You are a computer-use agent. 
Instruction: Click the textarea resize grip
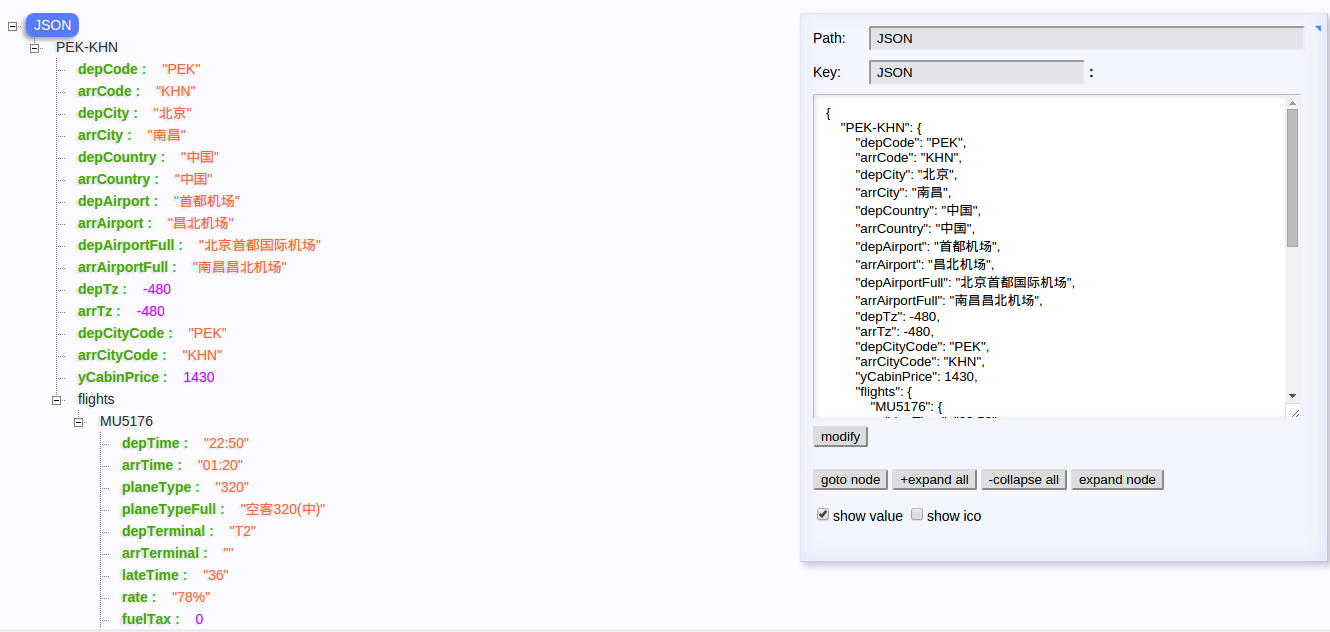click(1293, 411)
